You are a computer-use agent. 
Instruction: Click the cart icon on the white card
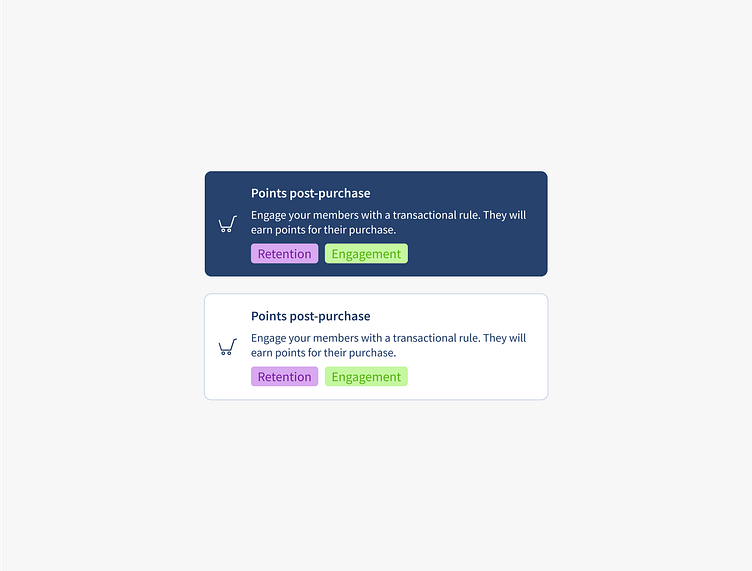pyautogui.click(x=227, y=347)
